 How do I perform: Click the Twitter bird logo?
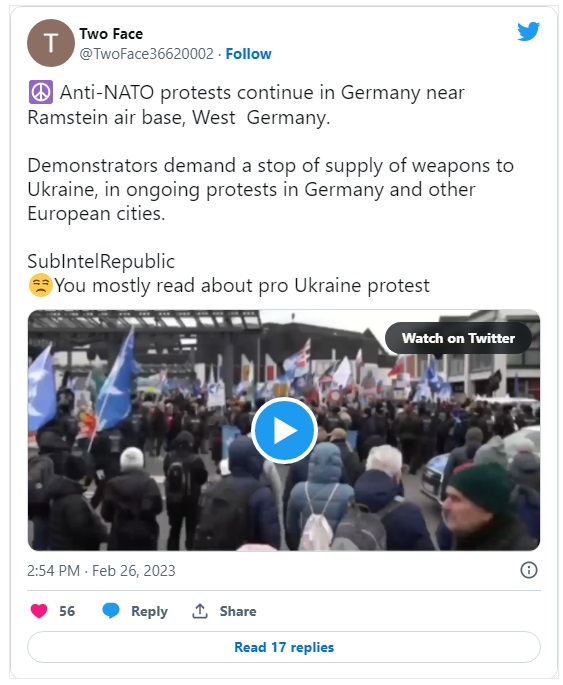pos(528,31)
